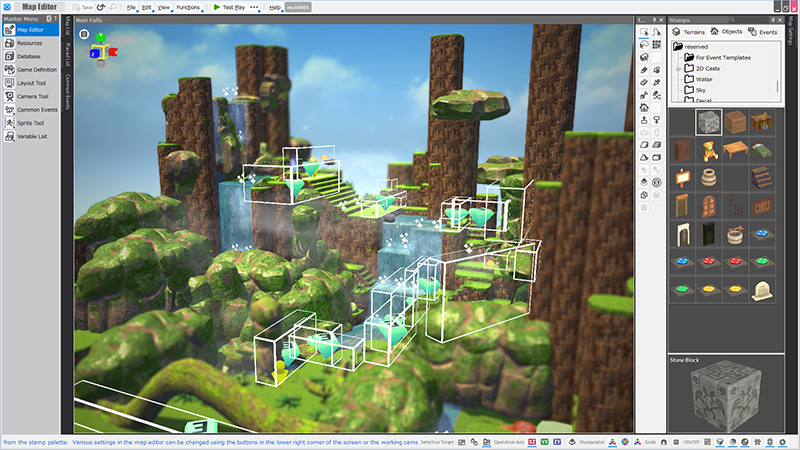Open the File menu
This screenshot has height=450, width=800.
tap(131, 7)
